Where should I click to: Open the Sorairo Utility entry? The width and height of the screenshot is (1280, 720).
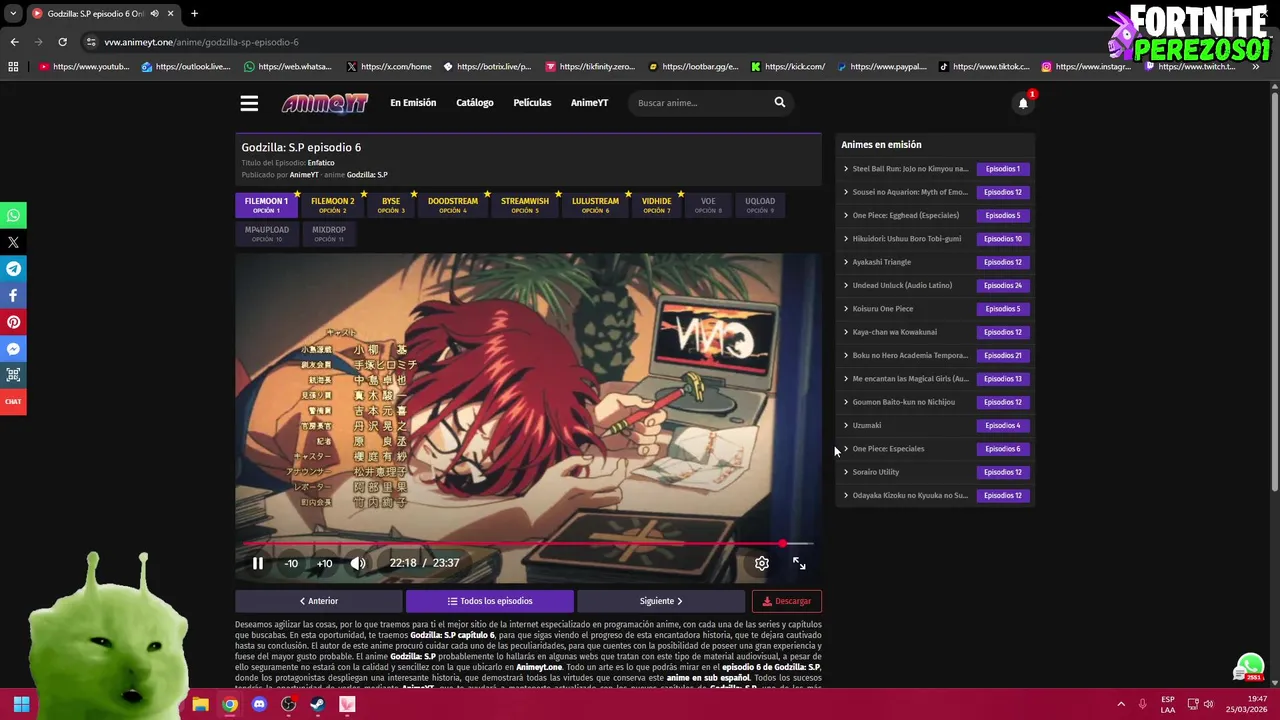(875, 472)
